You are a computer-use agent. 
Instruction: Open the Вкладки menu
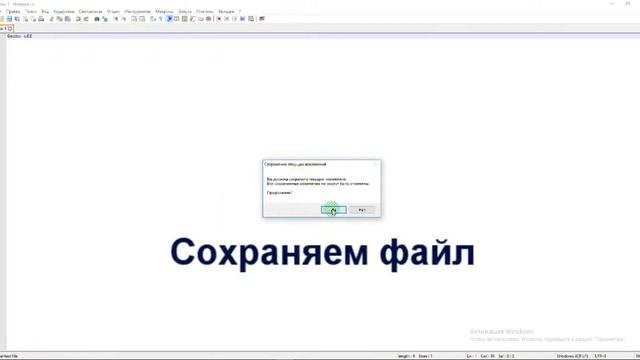coord(226,11)
